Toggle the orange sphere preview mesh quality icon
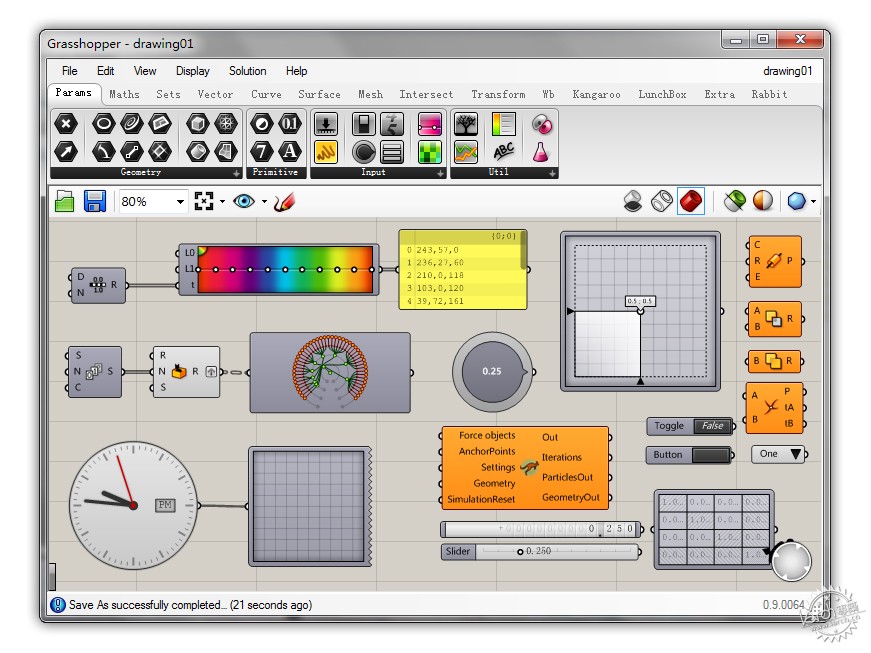Screen dimensions: 871x653 point(763,201)
